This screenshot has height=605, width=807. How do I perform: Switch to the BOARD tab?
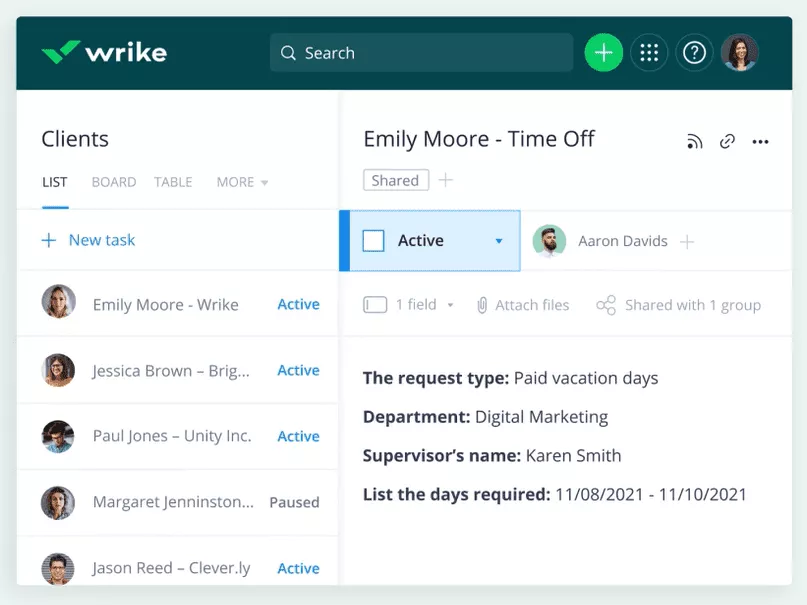[114, 182]
